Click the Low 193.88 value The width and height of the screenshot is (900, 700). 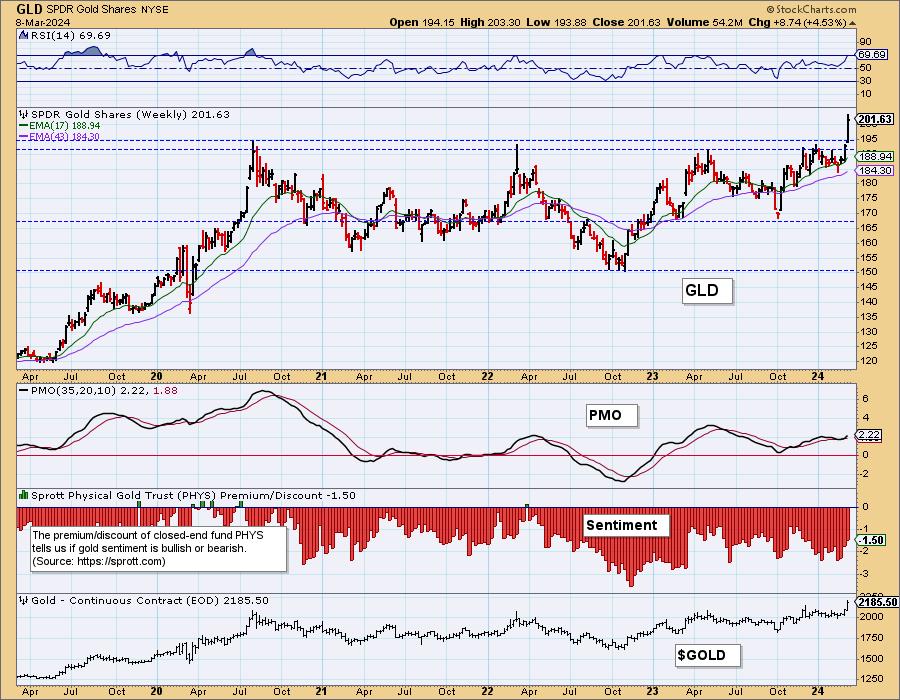[x=555, y=22]
